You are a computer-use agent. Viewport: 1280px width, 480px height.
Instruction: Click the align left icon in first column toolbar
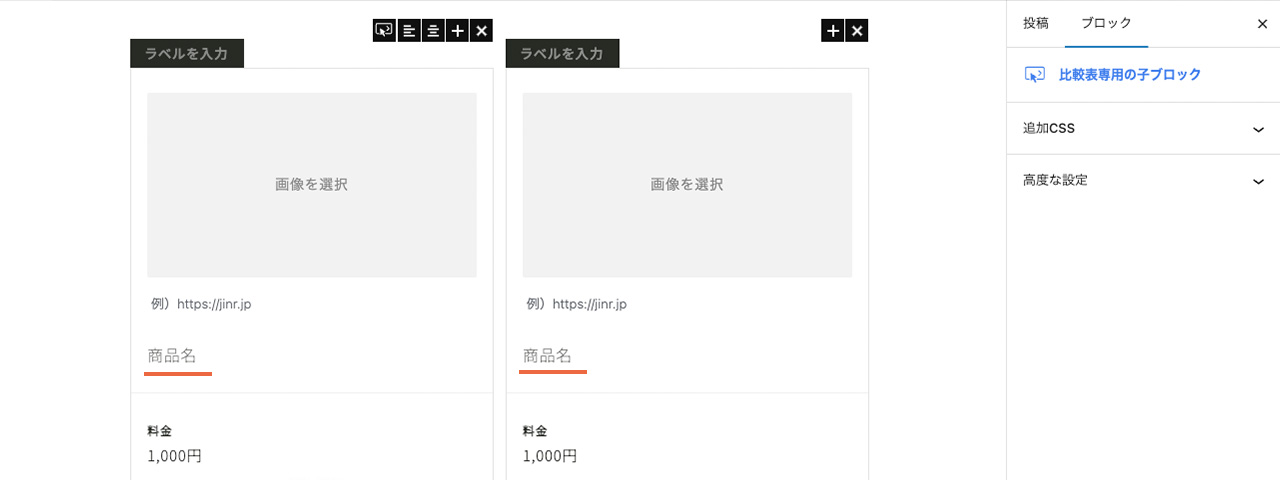tap(408, 31)
